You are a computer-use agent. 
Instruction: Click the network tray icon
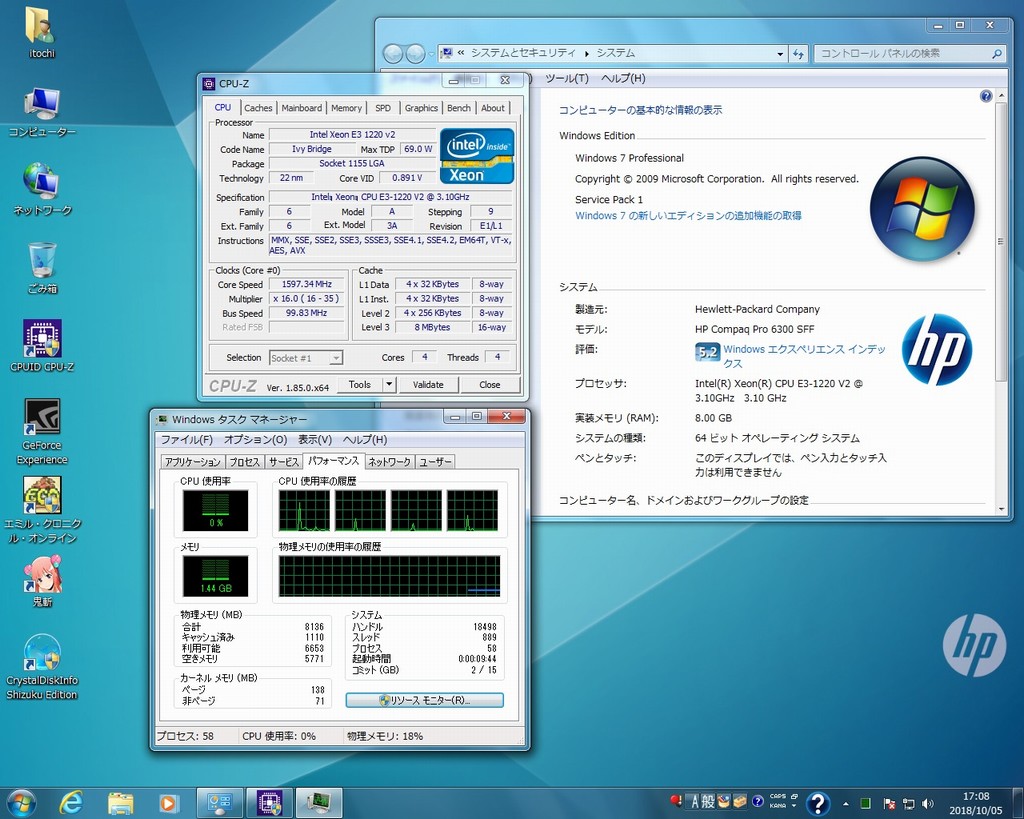(908, 803)
